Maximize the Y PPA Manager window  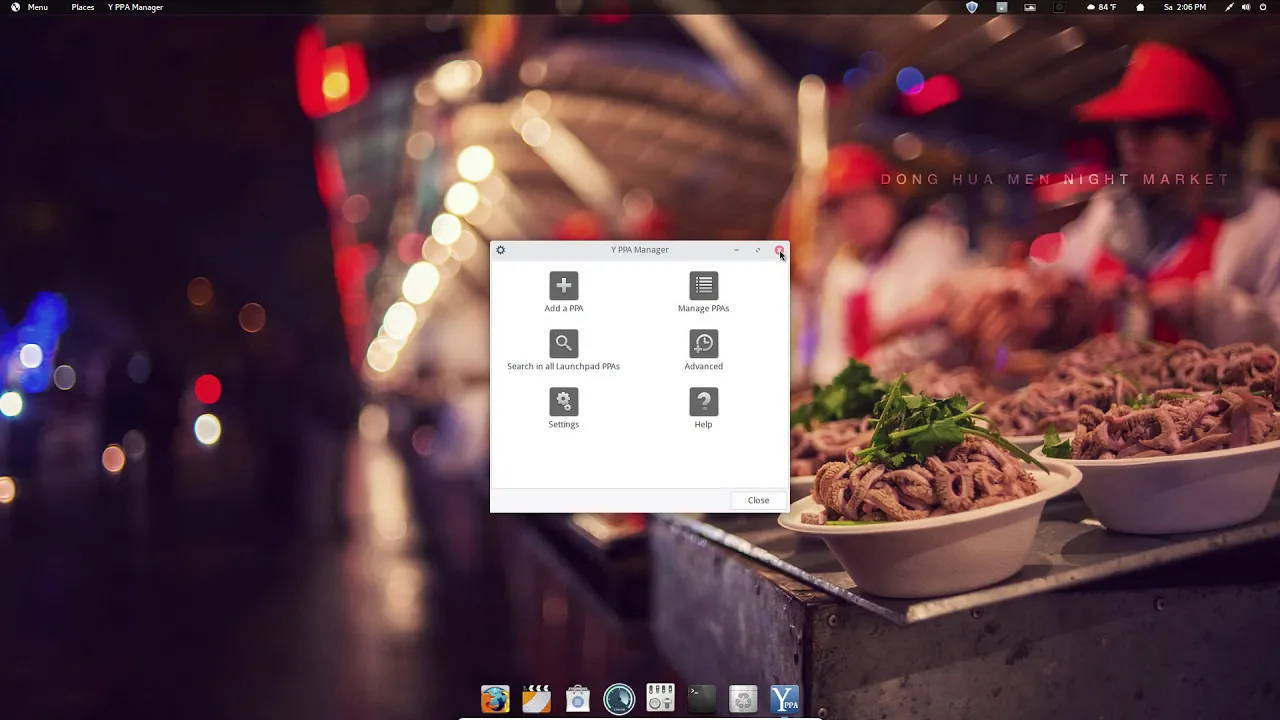click(x=758, y=250)
